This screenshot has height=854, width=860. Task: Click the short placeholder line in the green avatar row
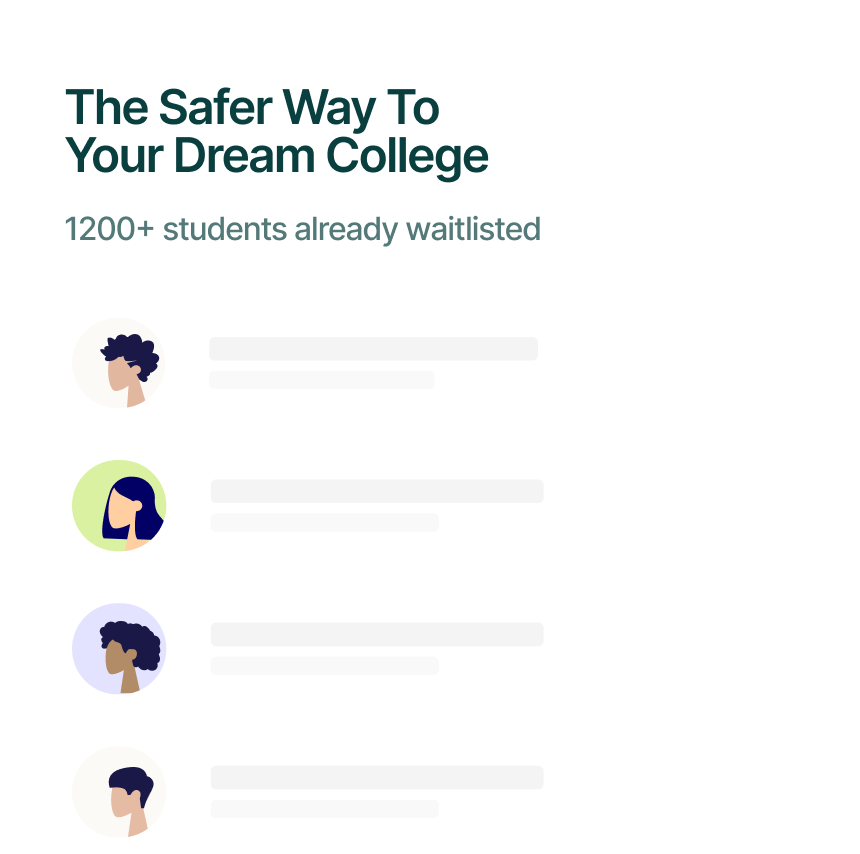coord(325,522)
